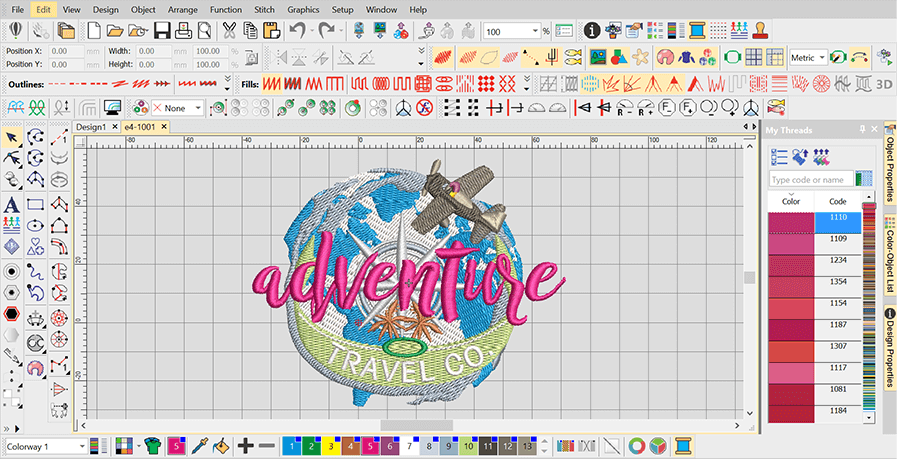
Task: Click the Undo arrow icon
Action: 297,30
